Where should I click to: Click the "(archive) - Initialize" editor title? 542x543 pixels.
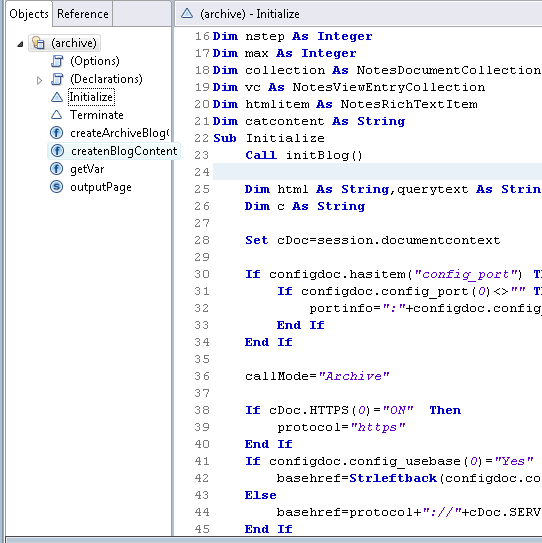250,14
